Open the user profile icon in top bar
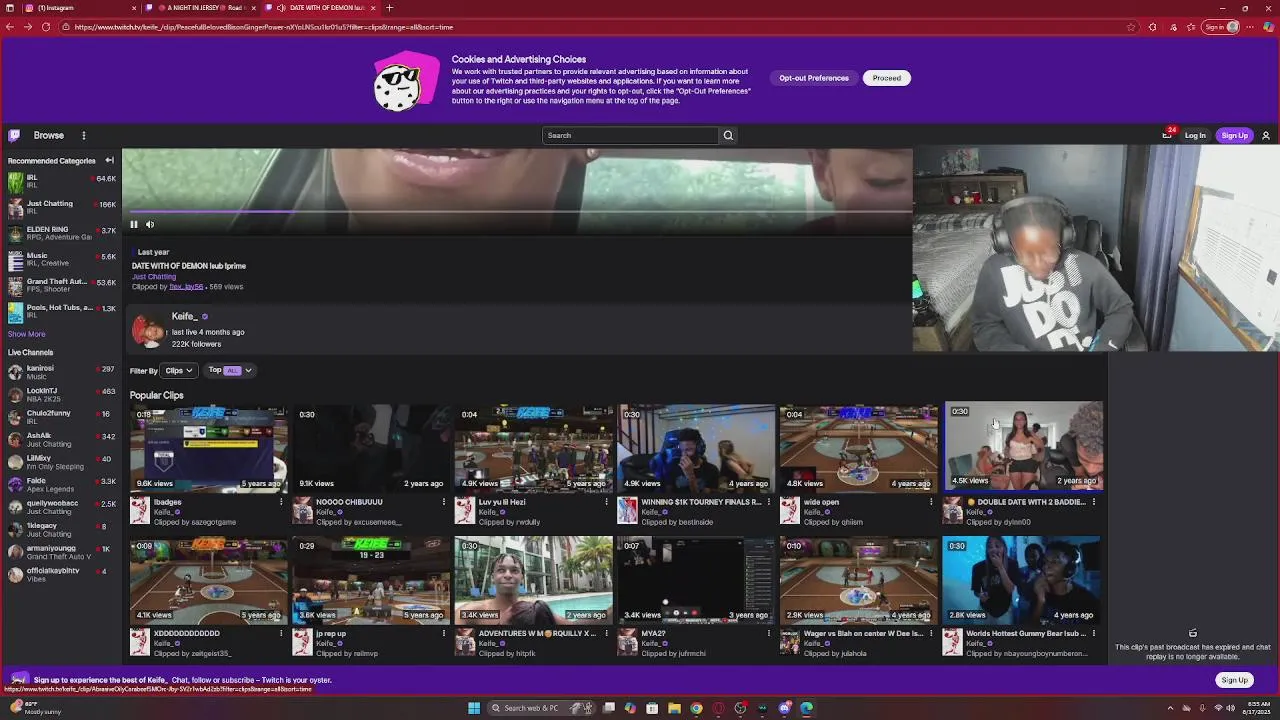1280x720 pixels. coord(1266,135)
